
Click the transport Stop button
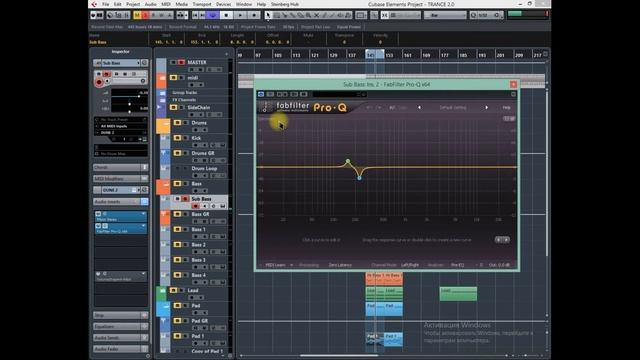[x=226, y=15]
